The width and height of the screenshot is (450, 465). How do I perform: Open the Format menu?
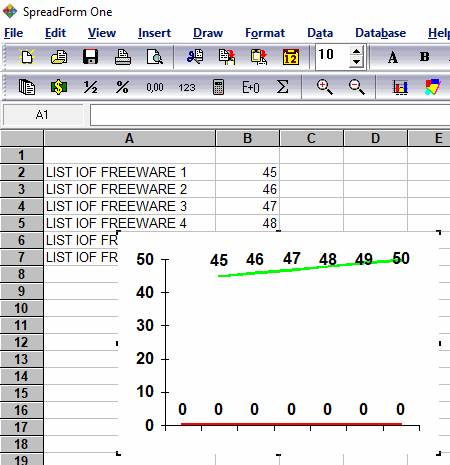[265, 33]
